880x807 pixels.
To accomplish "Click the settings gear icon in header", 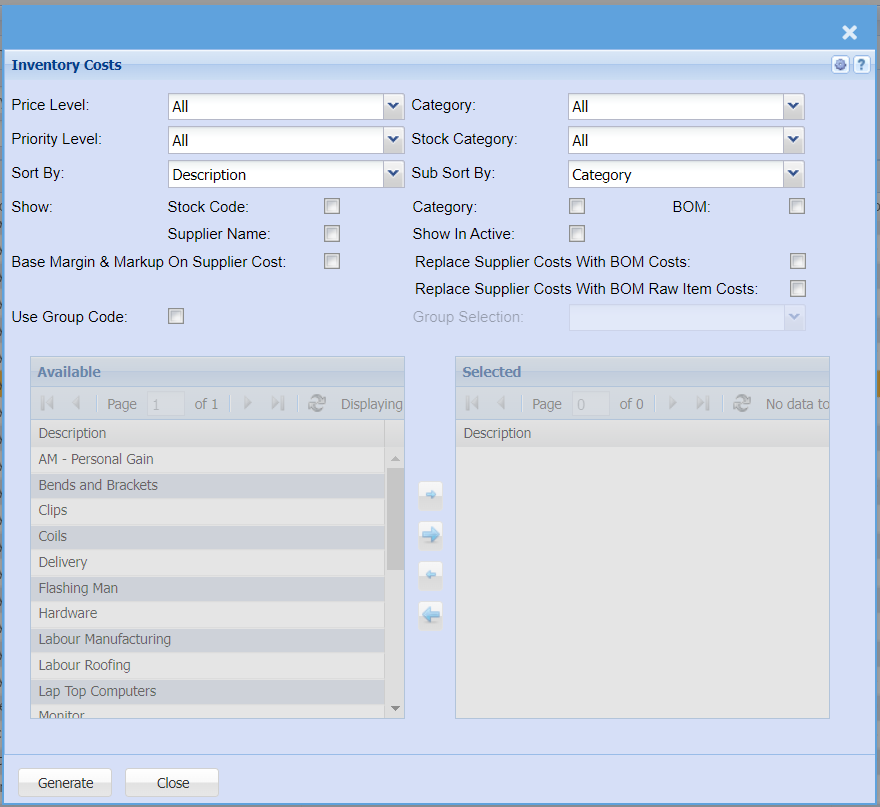I will coord(840,65).
